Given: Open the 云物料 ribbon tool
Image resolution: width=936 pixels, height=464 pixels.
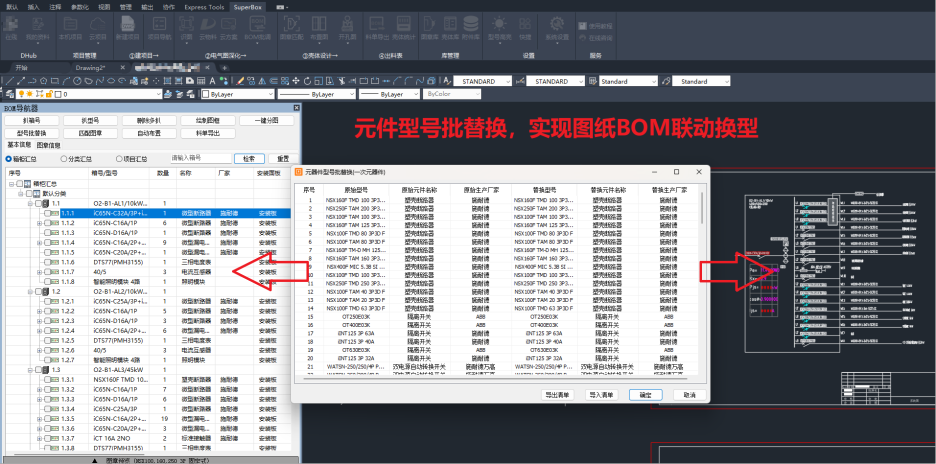Looking at the screenshot, I should 207,27.
